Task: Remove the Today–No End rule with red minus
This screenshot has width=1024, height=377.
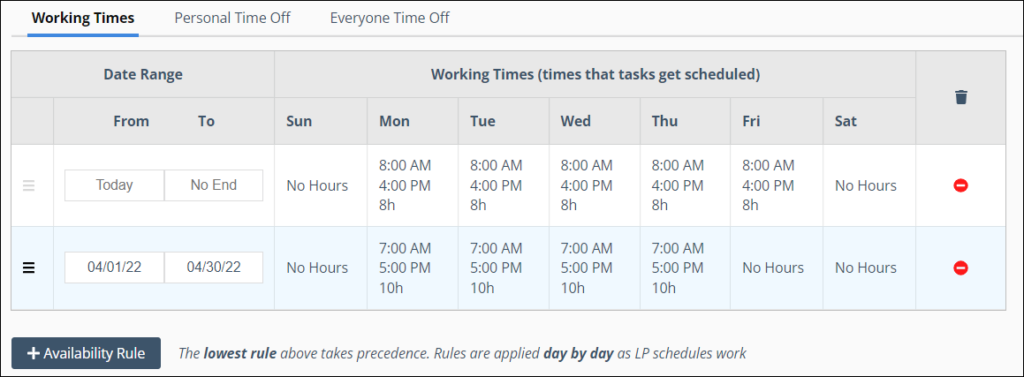Action: click(961, 186)
